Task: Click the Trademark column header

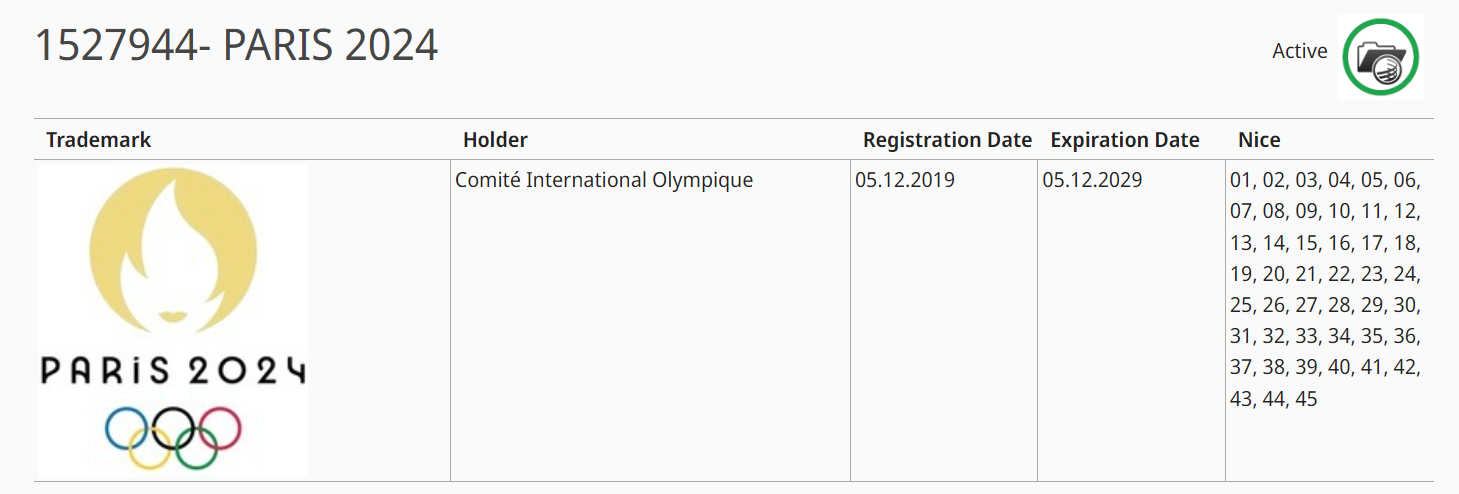Action: pos(98,140)
